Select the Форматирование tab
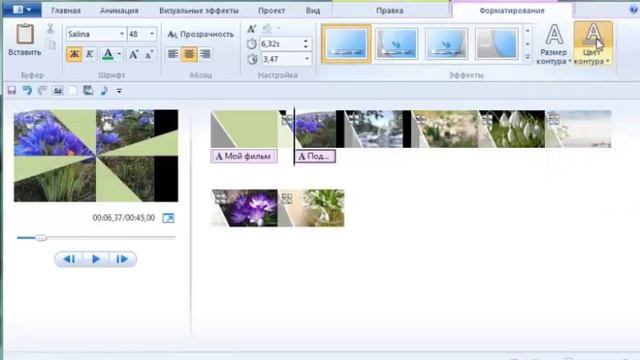The image size is (640, 360). pos(512,11)
